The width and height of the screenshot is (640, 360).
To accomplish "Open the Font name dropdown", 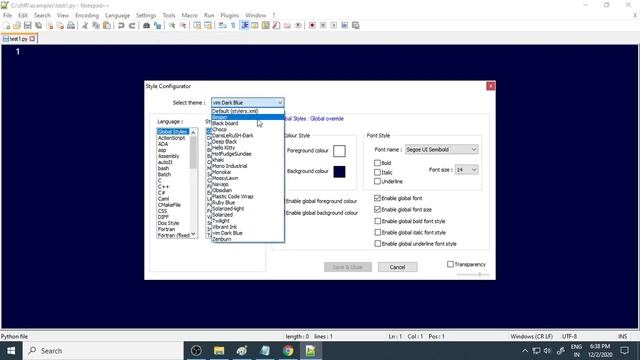I will coord(441,149).
